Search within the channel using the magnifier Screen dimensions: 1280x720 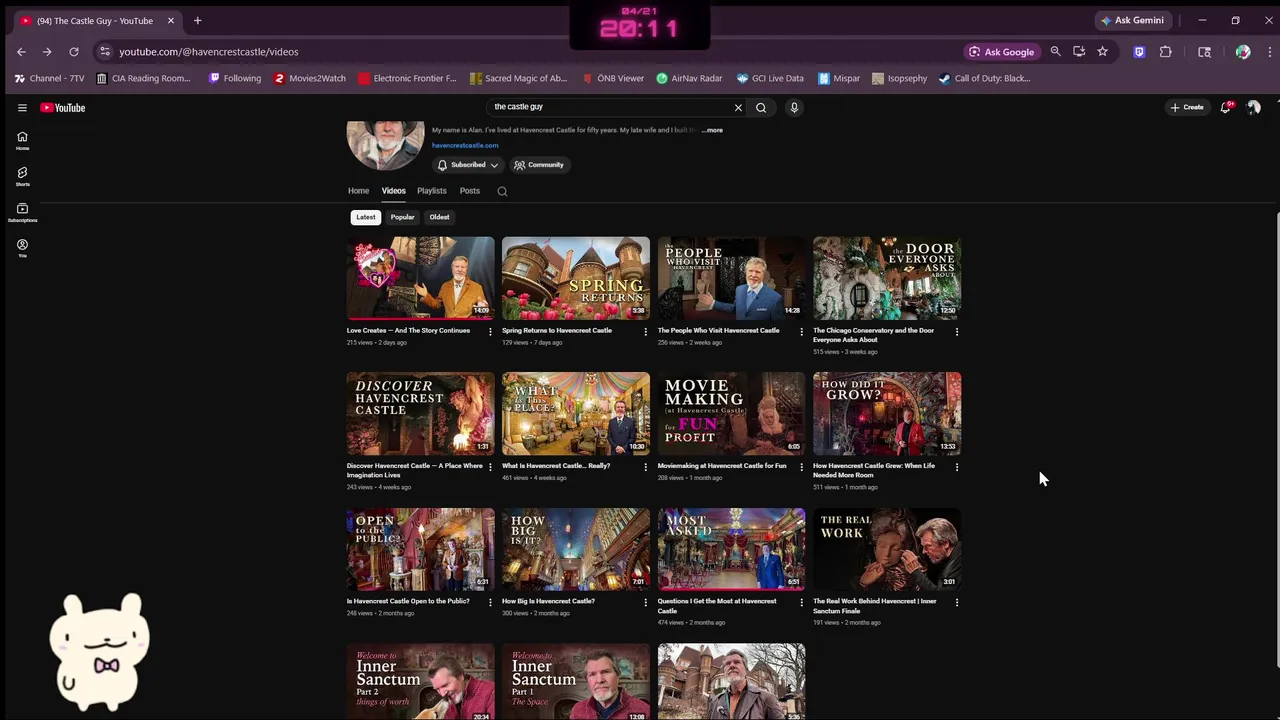coord(502,191)
